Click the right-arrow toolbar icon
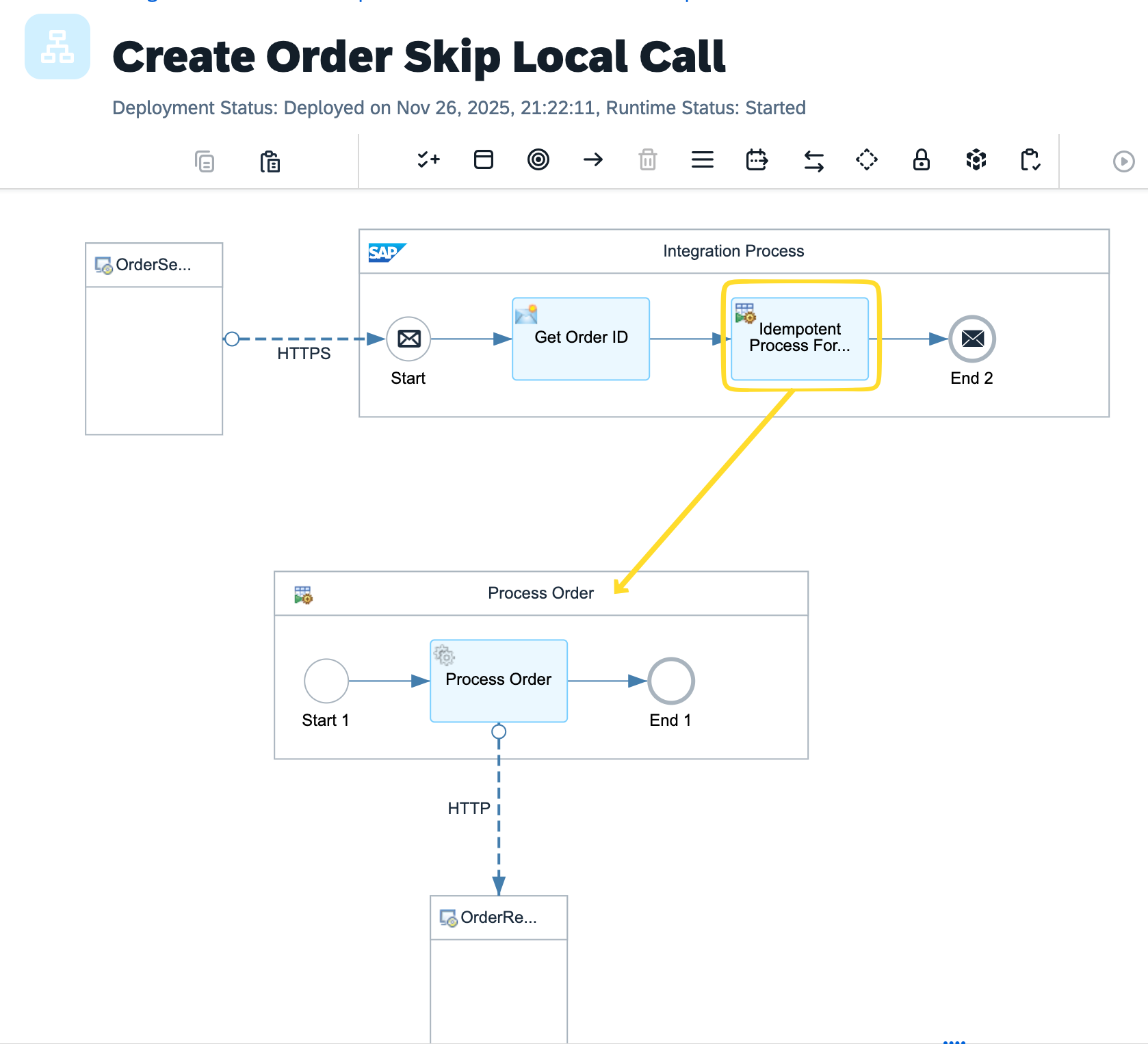This screenshot has height=1044, width=1148. 594,160
